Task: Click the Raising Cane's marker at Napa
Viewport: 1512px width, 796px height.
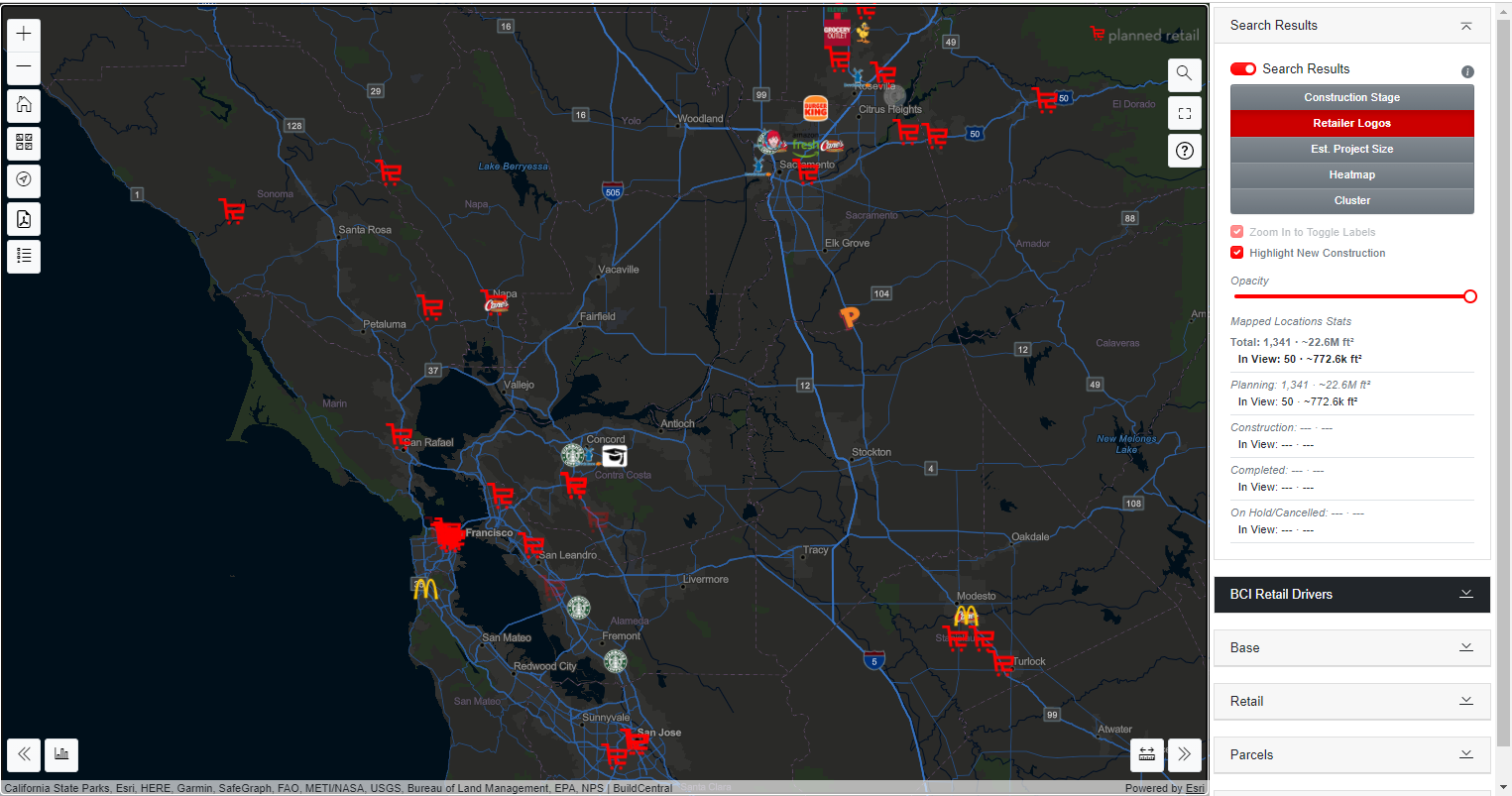Action: point(496,305)
